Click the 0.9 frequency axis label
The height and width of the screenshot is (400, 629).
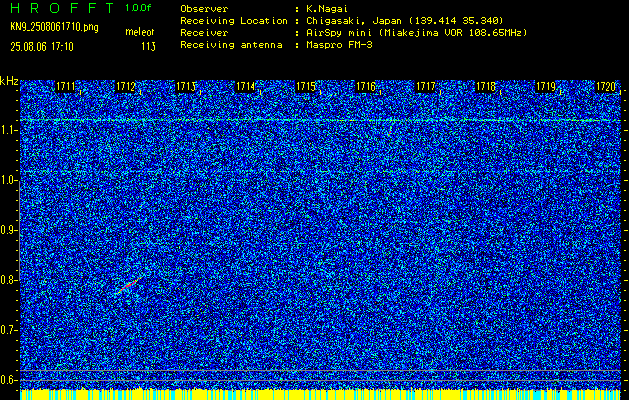9,230
